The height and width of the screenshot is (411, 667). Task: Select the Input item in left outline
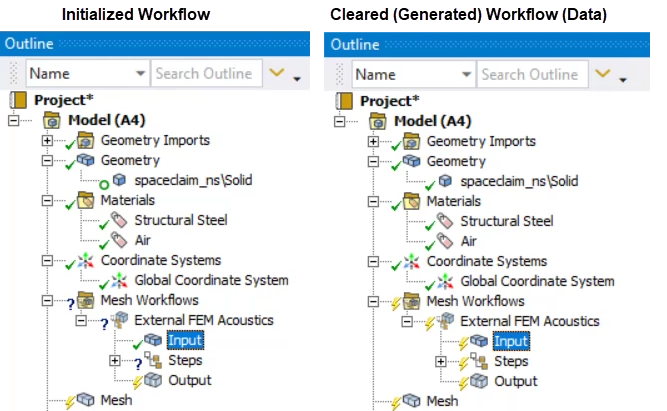point(185,341)
